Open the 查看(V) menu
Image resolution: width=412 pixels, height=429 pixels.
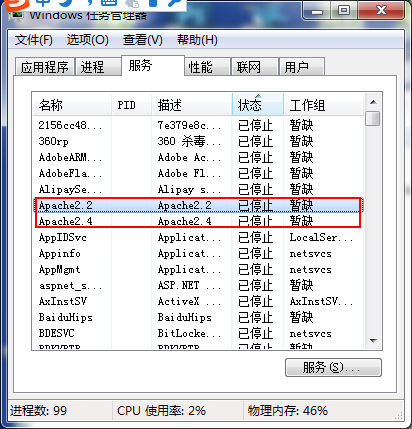point(143,40)
